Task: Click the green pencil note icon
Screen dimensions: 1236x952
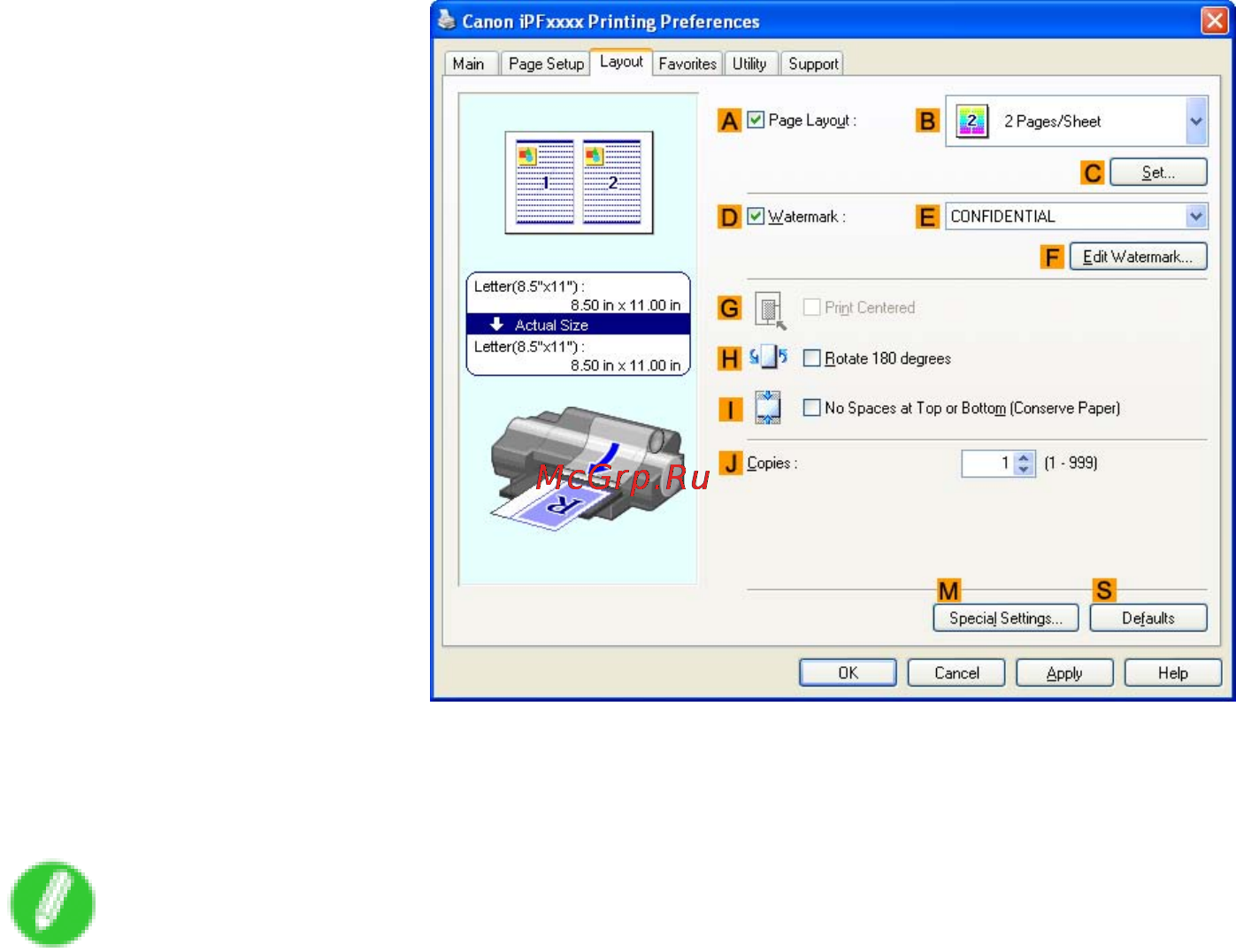Action: coord(52,903)
